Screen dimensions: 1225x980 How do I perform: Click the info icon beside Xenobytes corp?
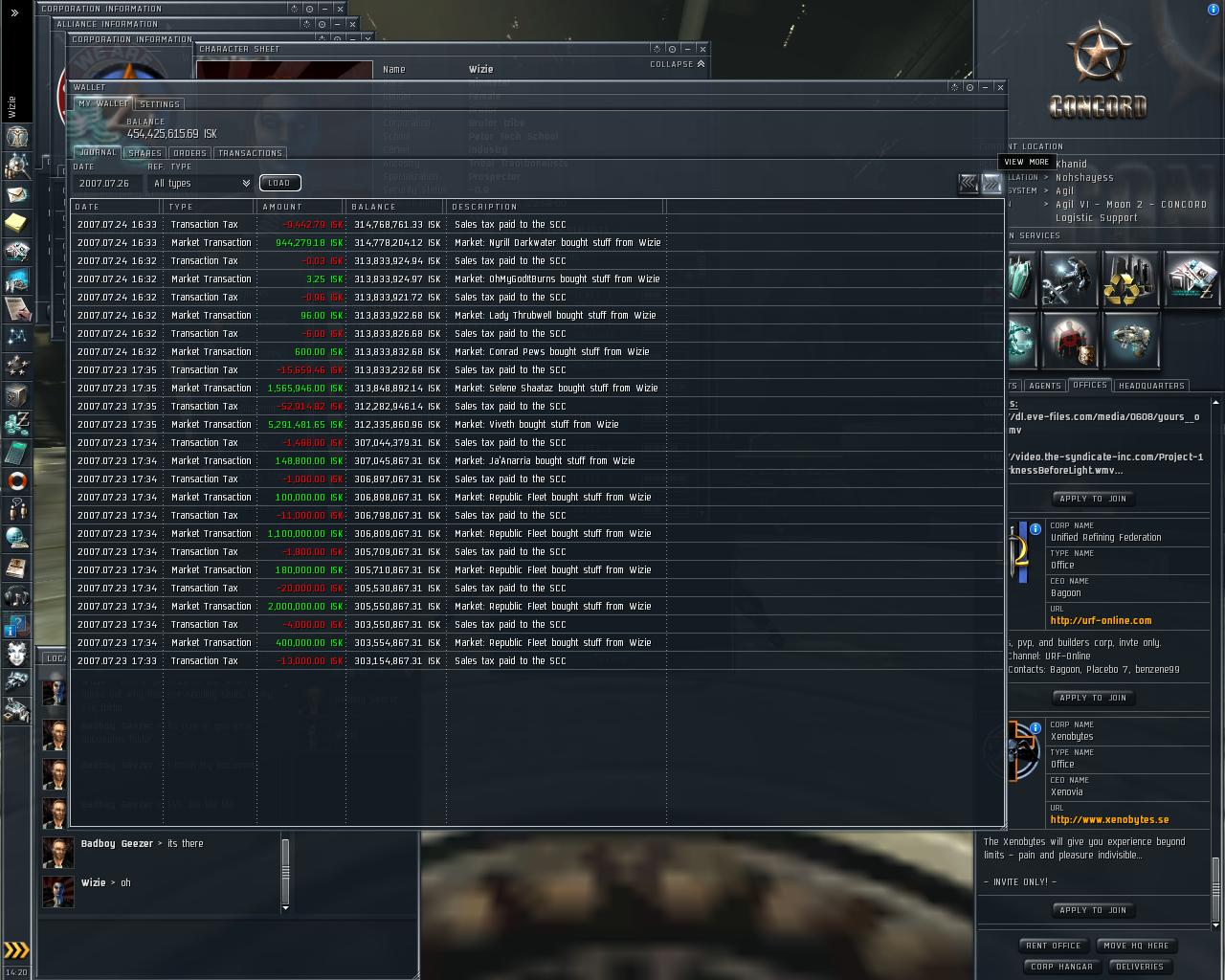1035,728
